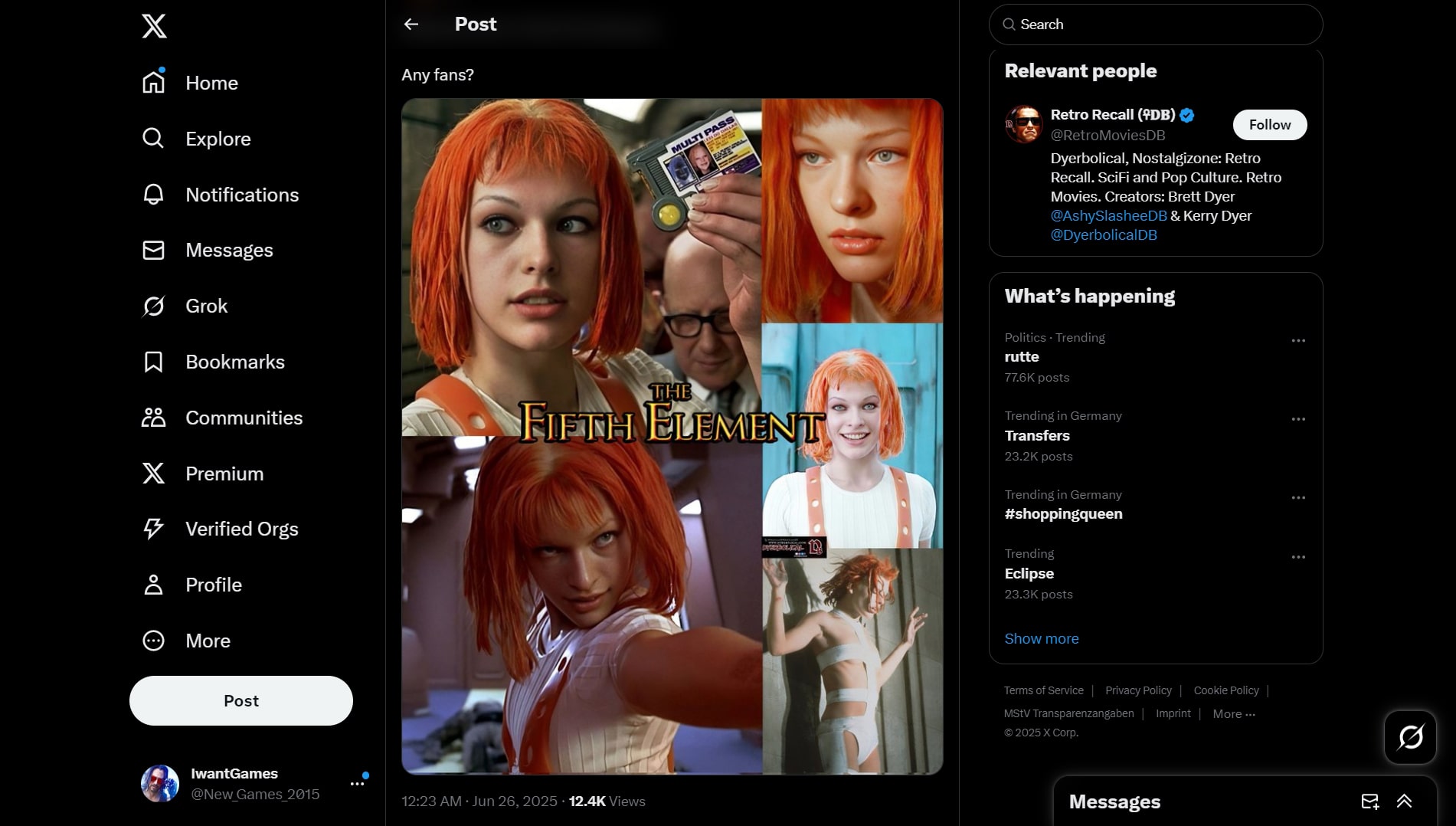
Task: Click Show more under What's happening
Action: (1042, 638)
